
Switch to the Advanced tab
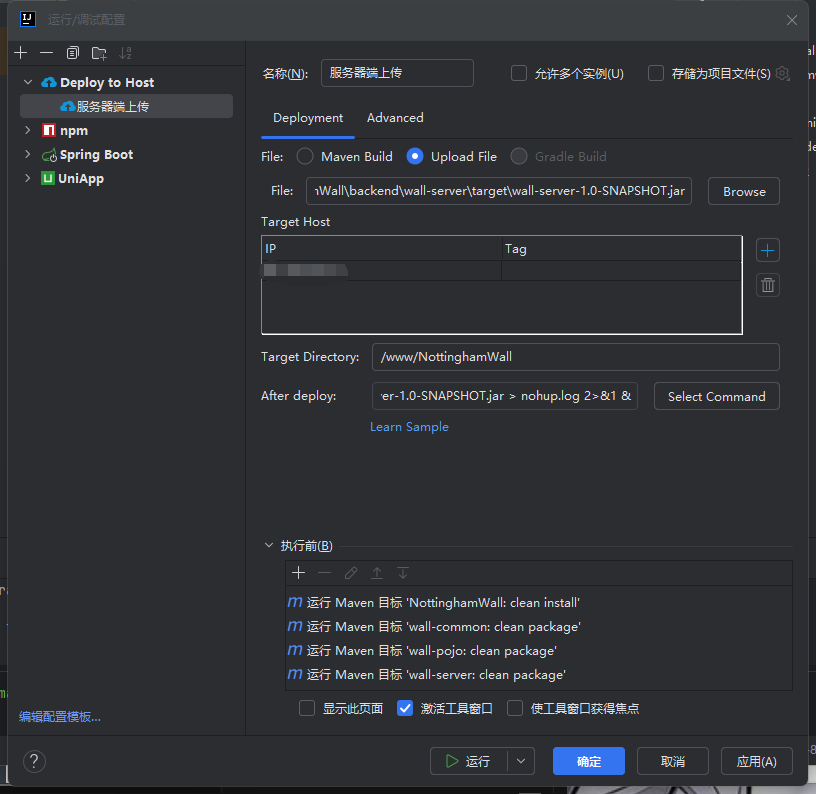tap(395, 118)
